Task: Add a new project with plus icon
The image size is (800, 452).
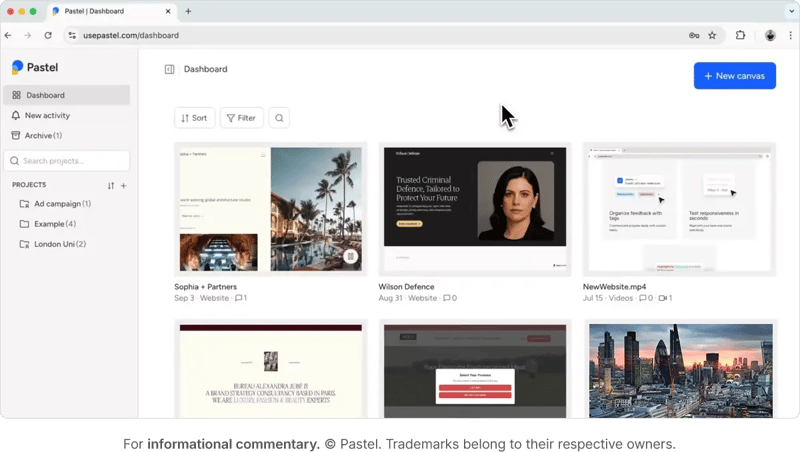Action: (123, 186)
